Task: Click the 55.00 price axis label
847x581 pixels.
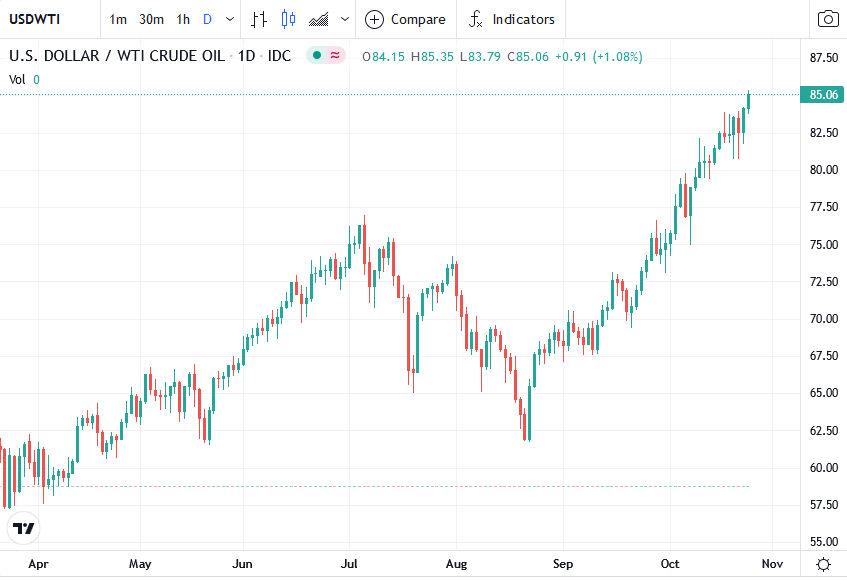Action: [824, 542]
